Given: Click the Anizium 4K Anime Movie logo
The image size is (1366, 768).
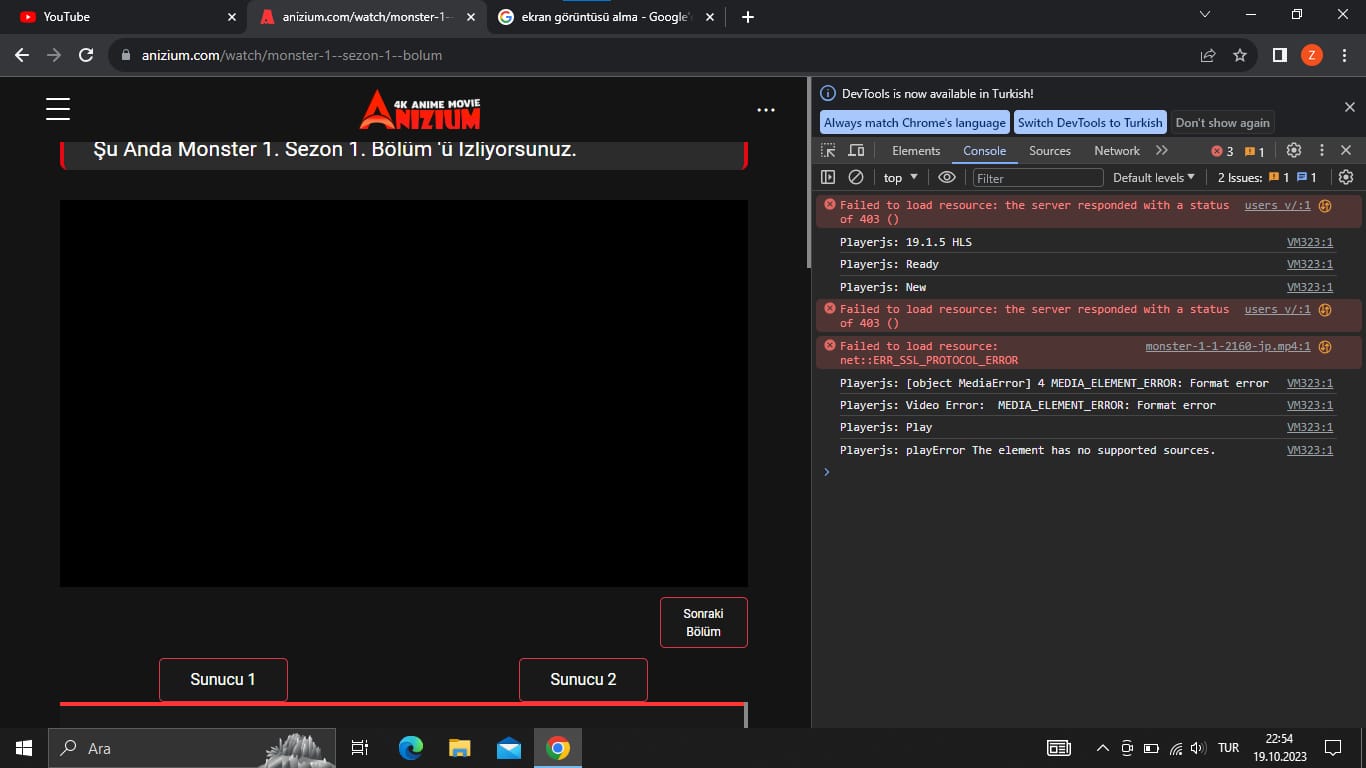Looking at the screenshot, I should (x=420, y=110).
